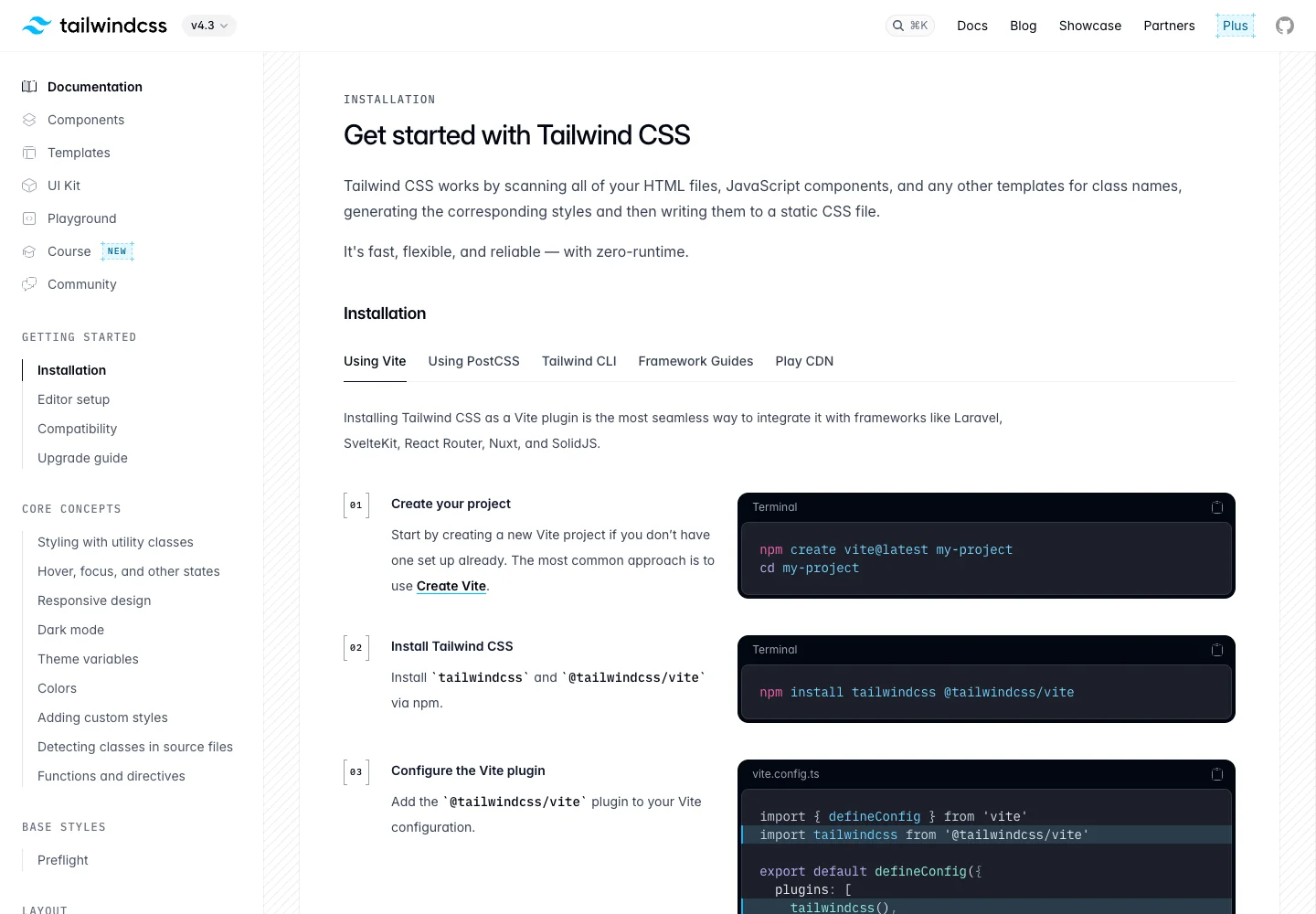This screenshot has width=1316, height=914.
Task: Switch to the Tailwind CLI tab
Action: click(x=579, y=361)
